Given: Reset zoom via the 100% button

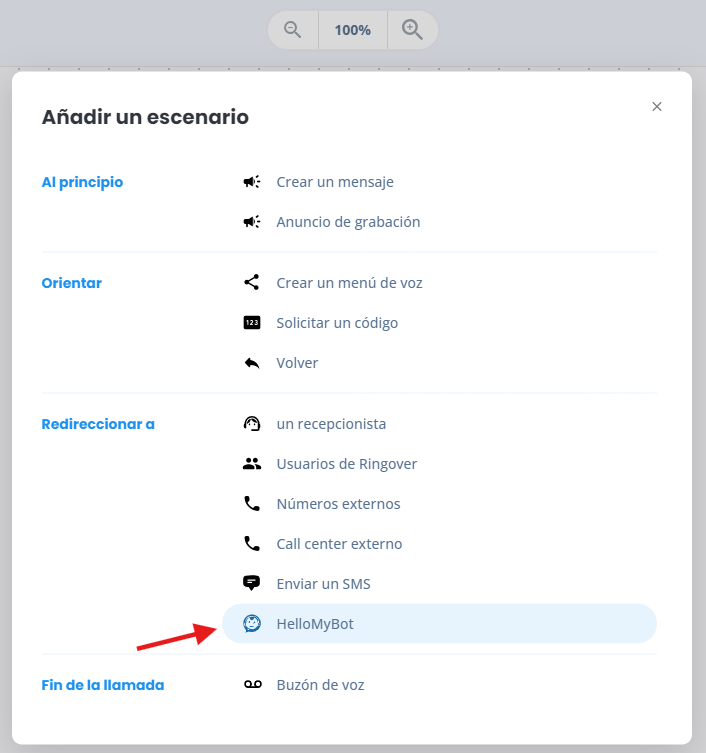Looking at the screenshot, I should (353, 30).
